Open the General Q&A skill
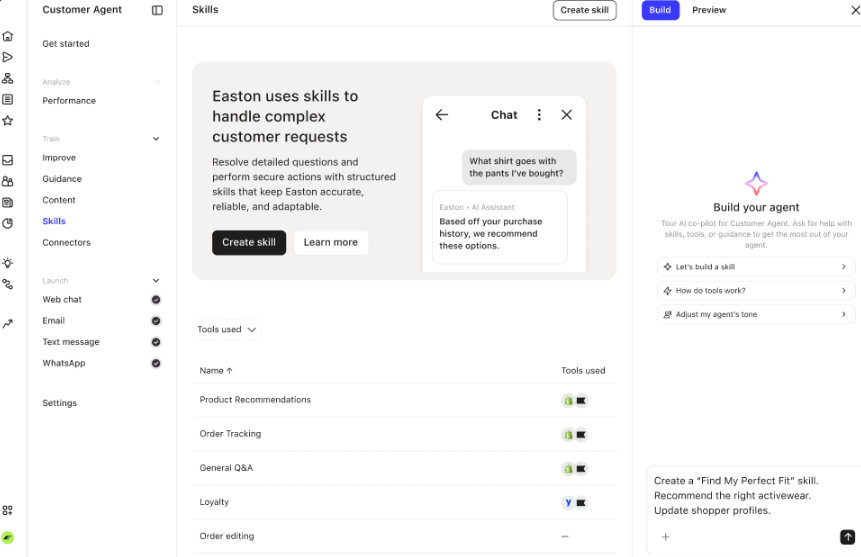 click(x=404, y=468)
